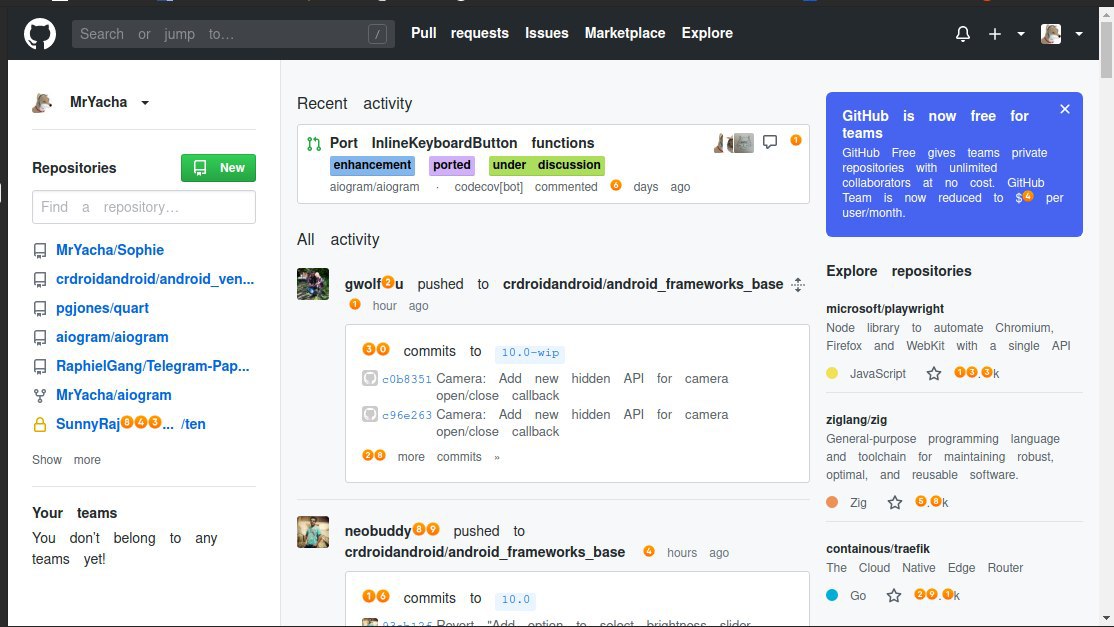Click the Find a repository field

[x=144, y=207]
